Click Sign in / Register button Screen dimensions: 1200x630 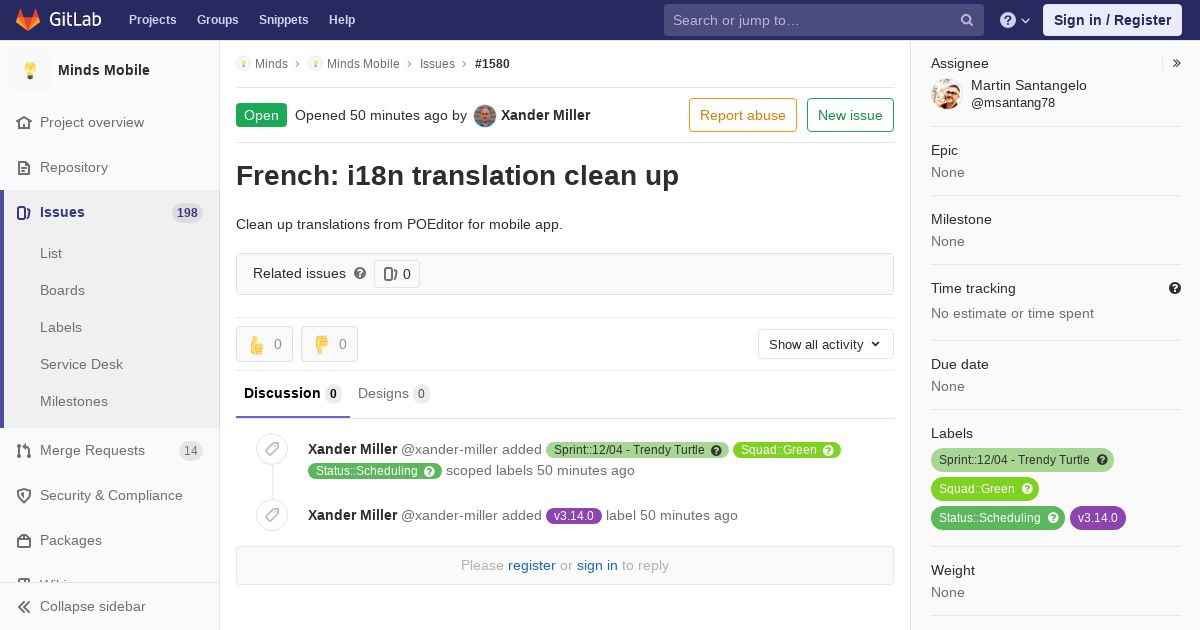point(1112,20)
